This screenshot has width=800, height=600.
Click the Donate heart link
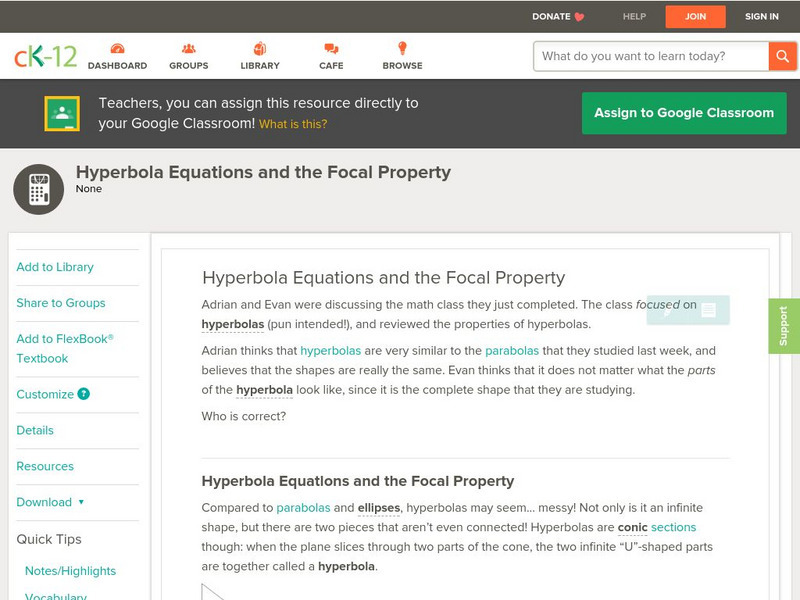pos(557,16)
